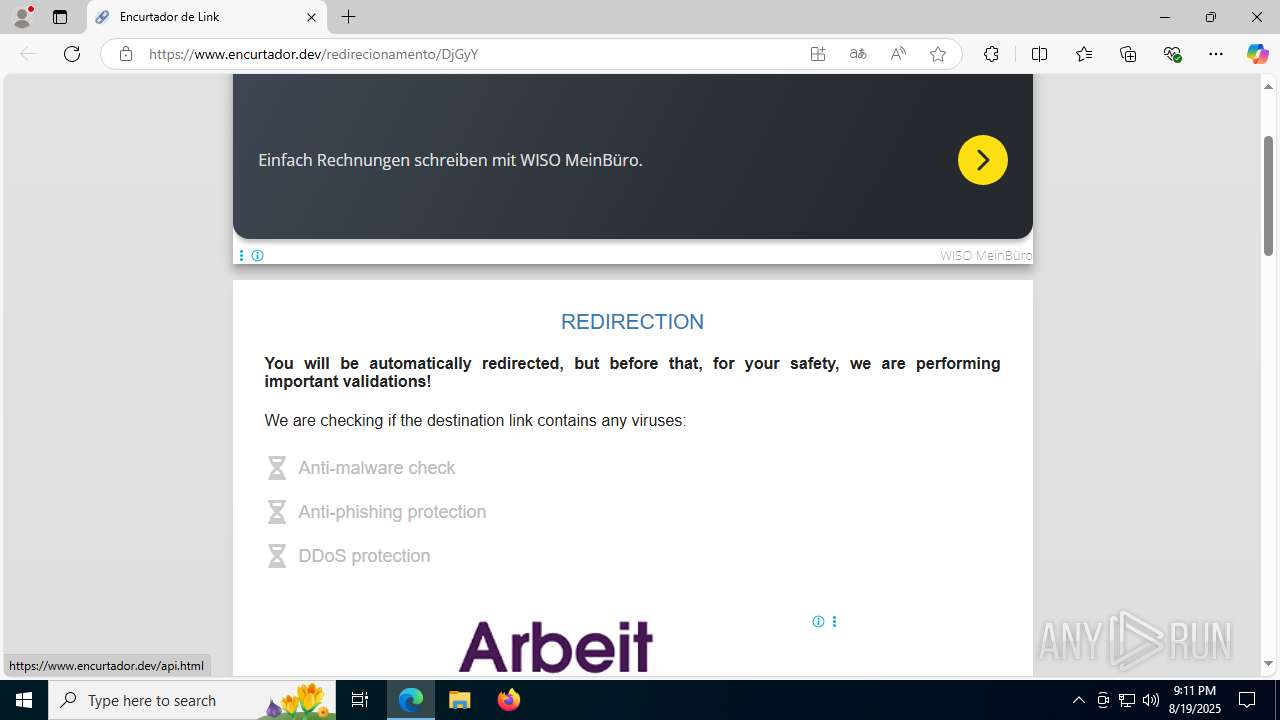Open the Extensions puzzle icon
Image resolution: width=1280 pixels, height=720 pixels.
point(991,54)
